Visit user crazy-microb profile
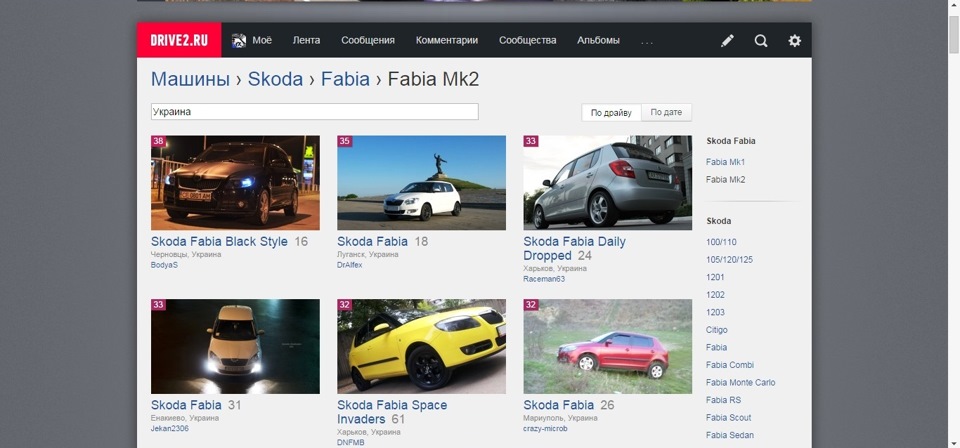 click(545, 428)
